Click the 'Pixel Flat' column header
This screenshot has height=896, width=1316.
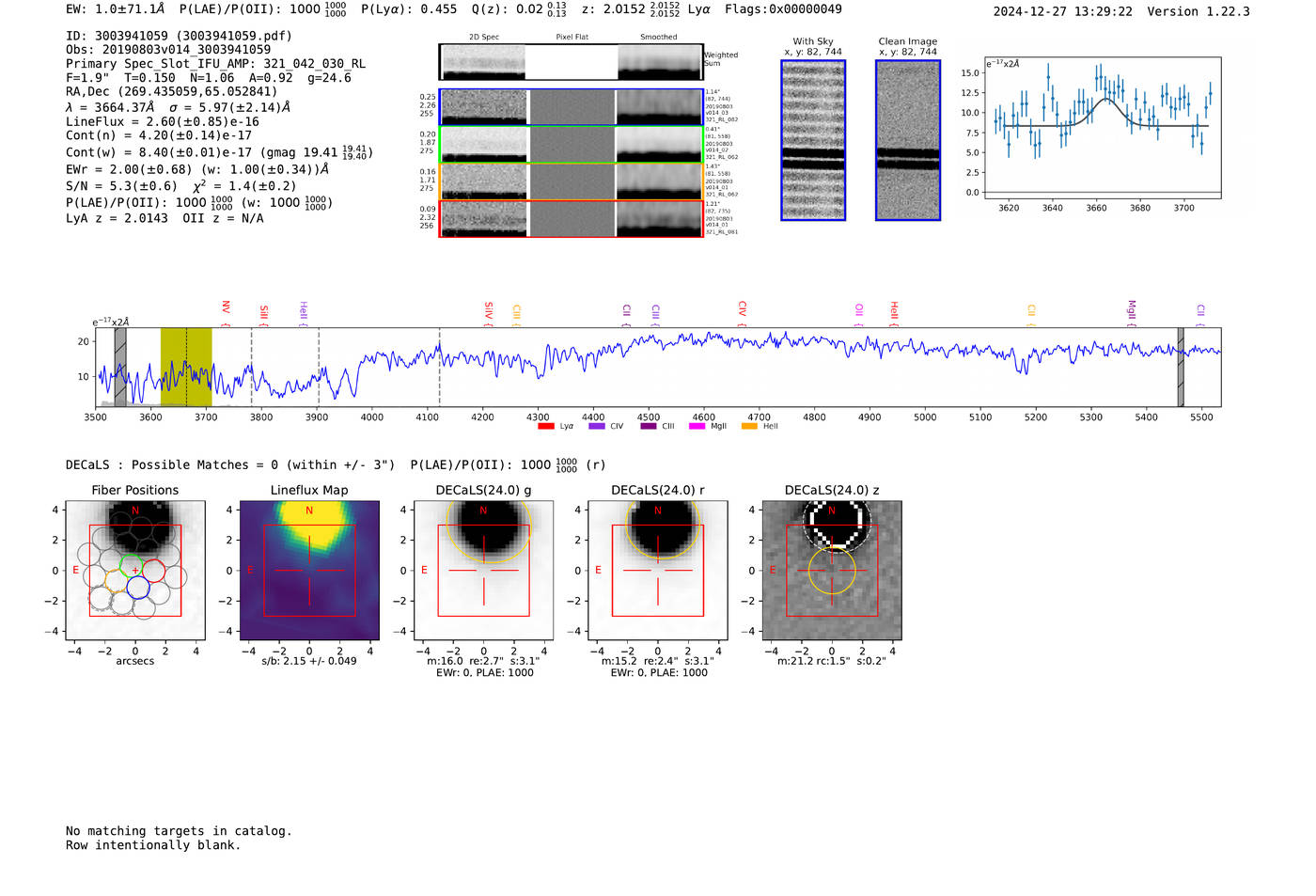[572, 37]
